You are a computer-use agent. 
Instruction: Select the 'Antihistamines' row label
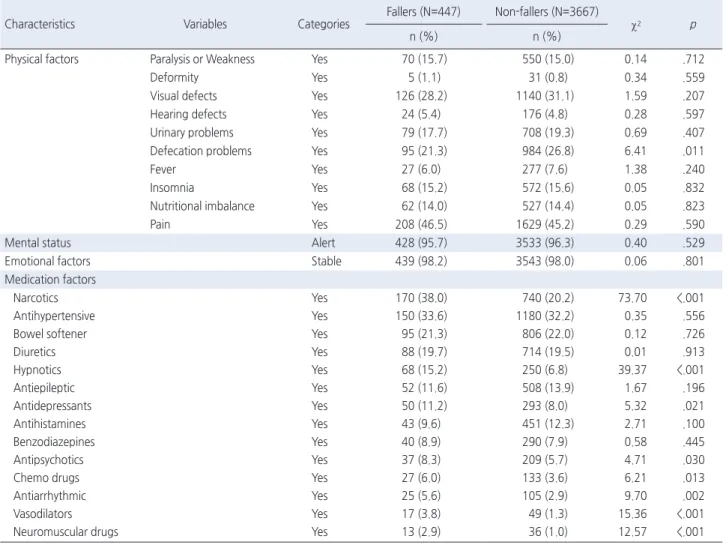point(50,424)
